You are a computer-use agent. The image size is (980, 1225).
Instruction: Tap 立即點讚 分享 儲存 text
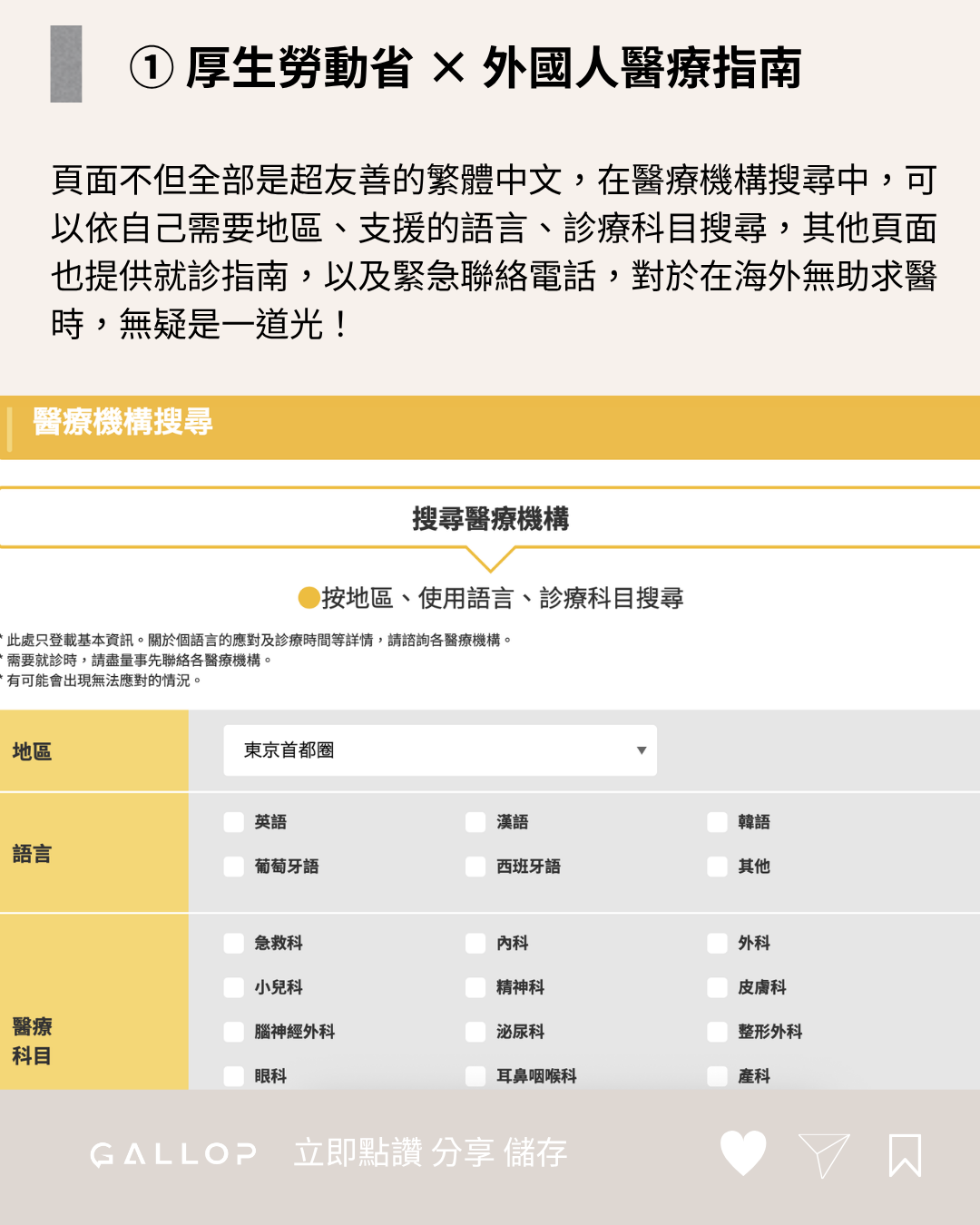430,1153
